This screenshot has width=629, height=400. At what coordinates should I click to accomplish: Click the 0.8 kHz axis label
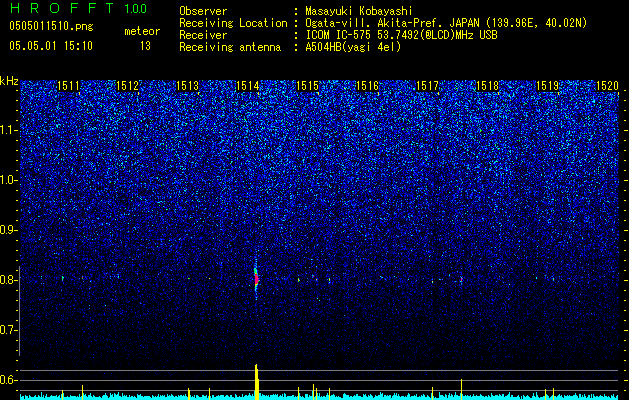9,280
